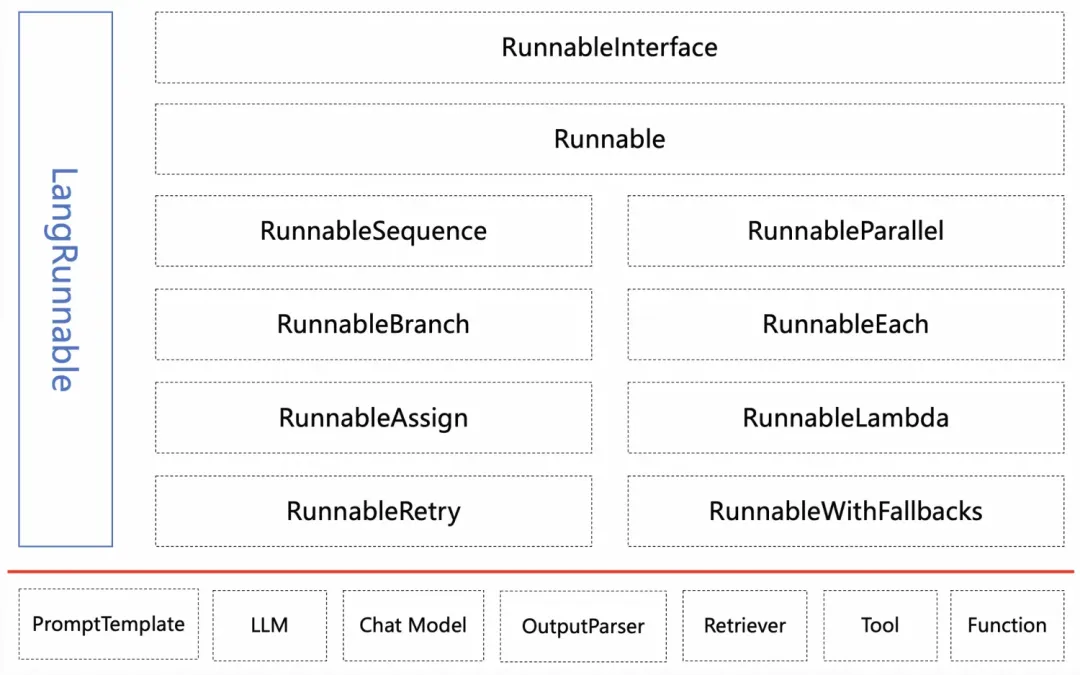Choose the RunnableEach box
The height and width of the screenshot is (675, 1080).
845,324
